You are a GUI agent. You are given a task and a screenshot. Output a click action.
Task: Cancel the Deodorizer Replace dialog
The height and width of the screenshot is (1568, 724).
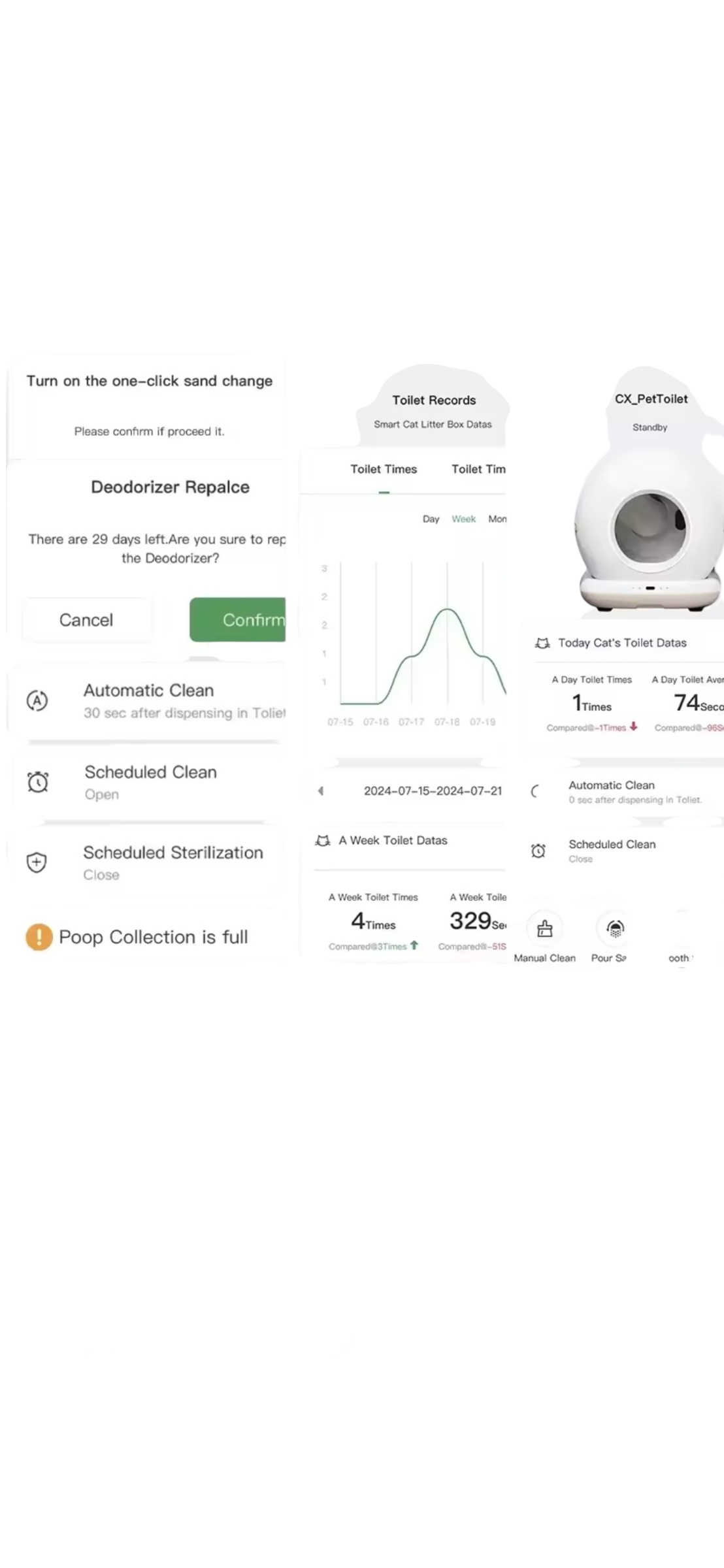click(x=86, y=619)
